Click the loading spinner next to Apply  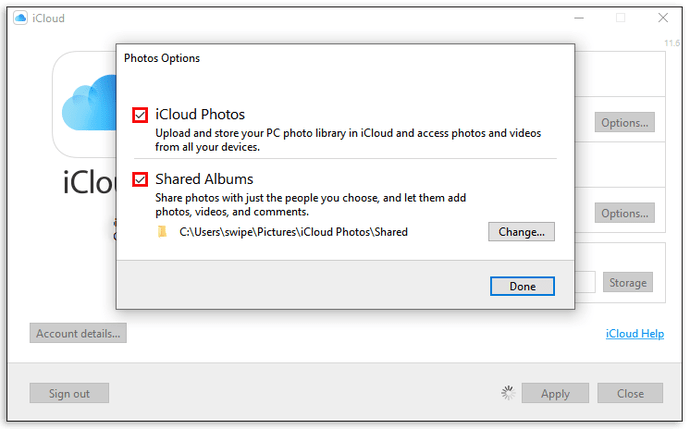click(x=508, y=393)
